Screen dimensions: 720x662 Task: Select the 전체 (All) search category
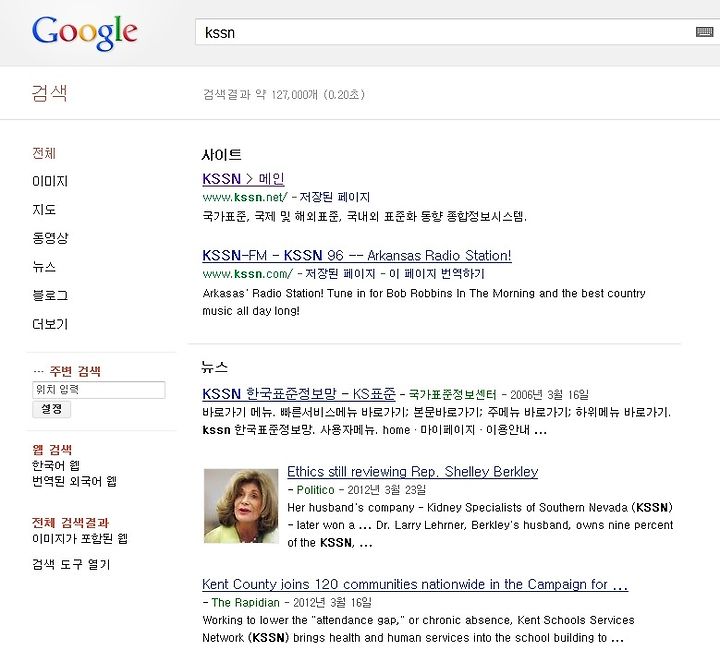point(44,153)
